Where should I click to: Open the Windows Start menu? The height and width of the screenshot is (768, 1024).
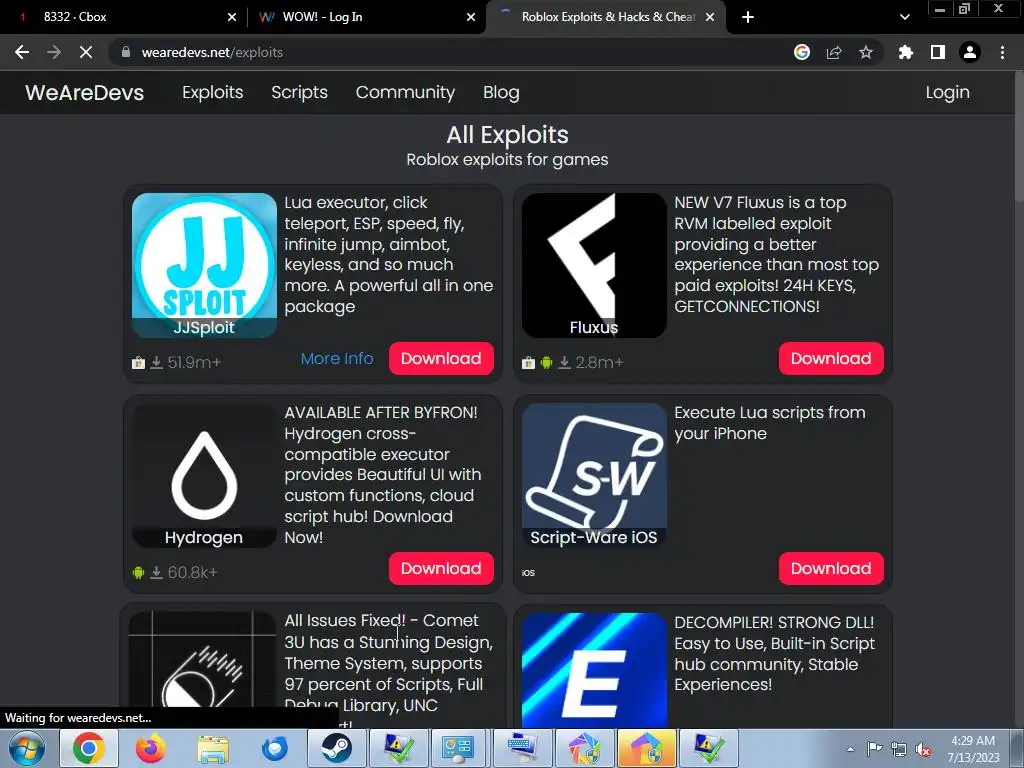pyautogui.click(x=27, y=748)
